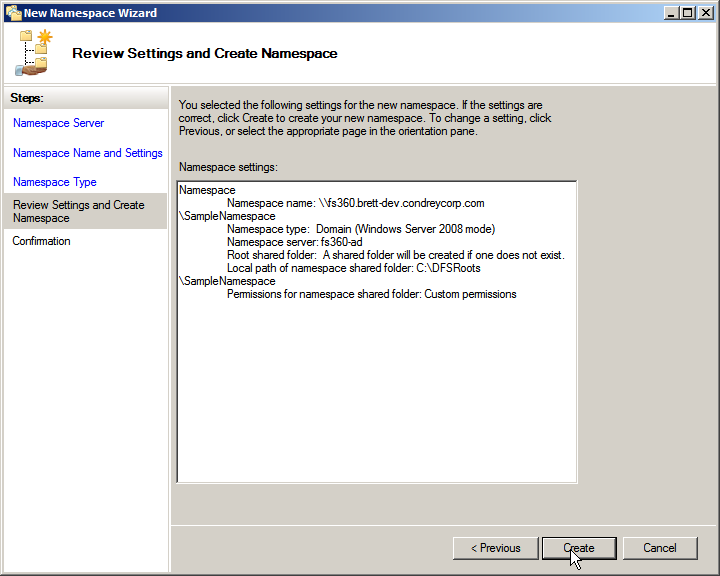Click the Review Settings and Create Namespace heading

point(205,53)
